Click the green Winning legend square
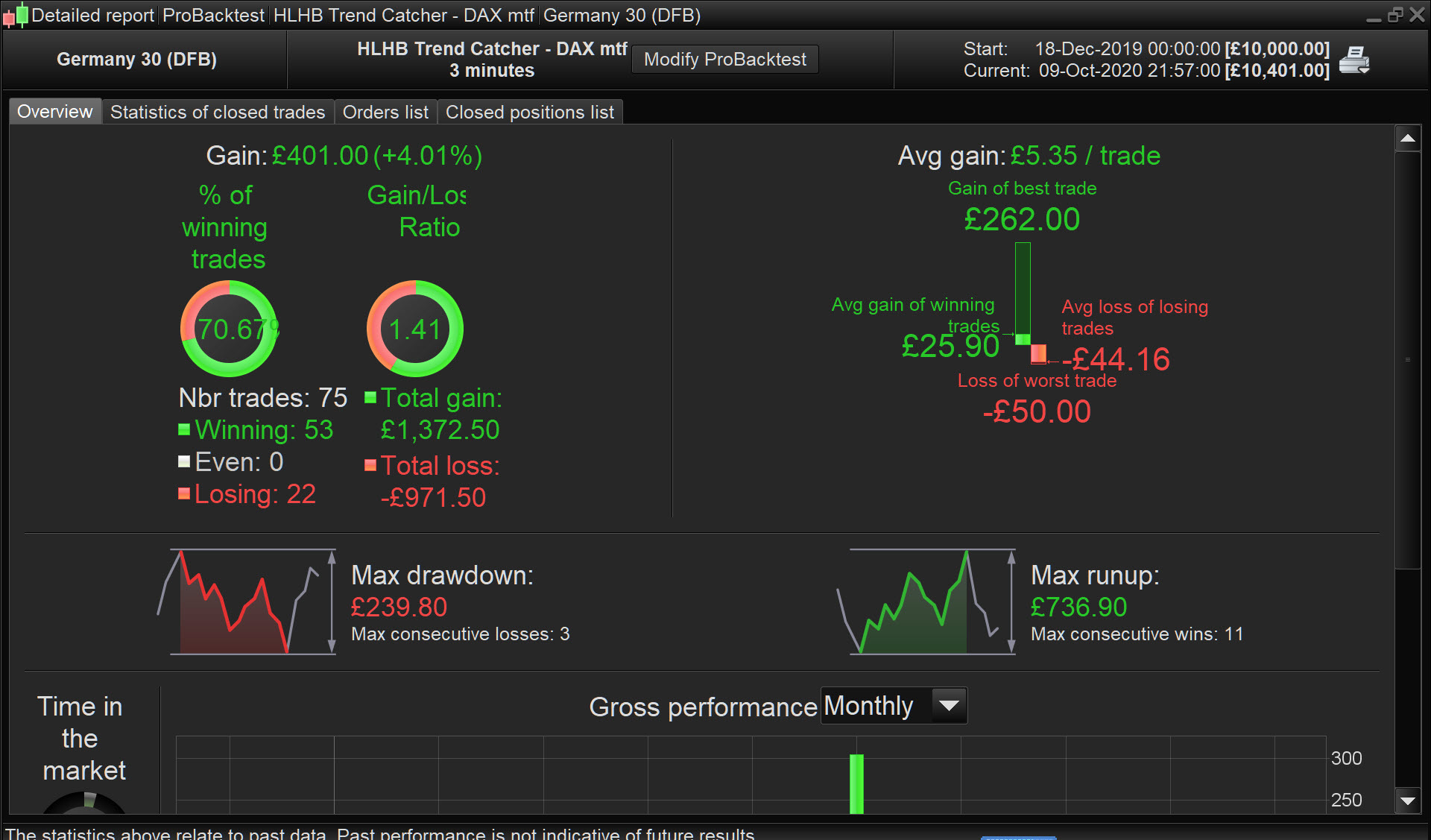Viewport: 1431px width, 840px height. 184,429
